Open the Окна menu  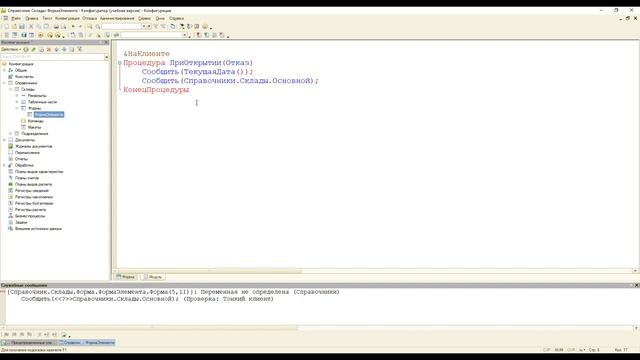pos(160,18)
